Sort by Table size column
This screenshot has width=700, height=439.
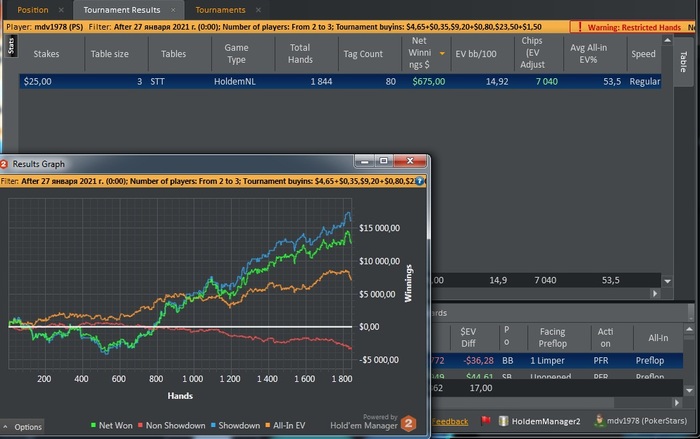pos(109,54)
